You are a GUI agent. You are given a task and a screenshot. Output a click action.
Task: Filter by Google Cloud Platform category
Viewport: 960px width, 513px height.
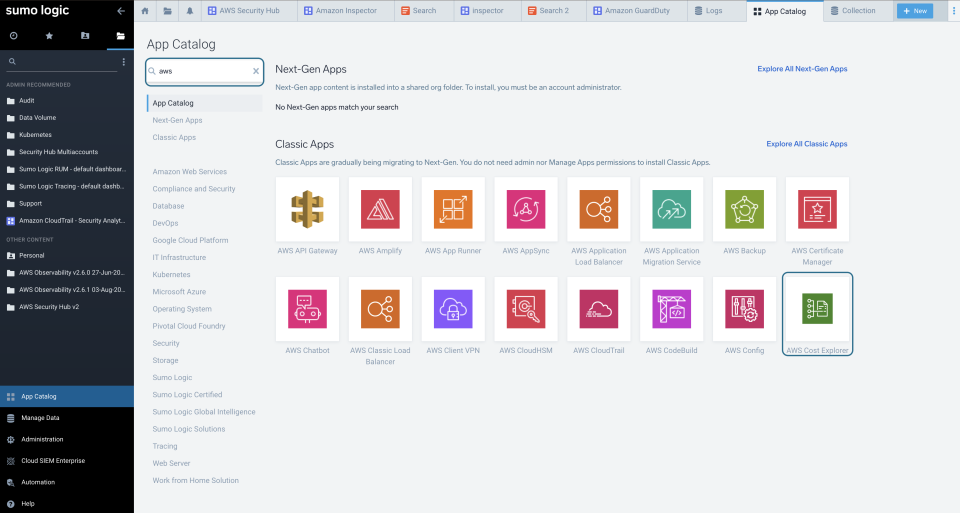pyautogui.click(x=190, y=240)
